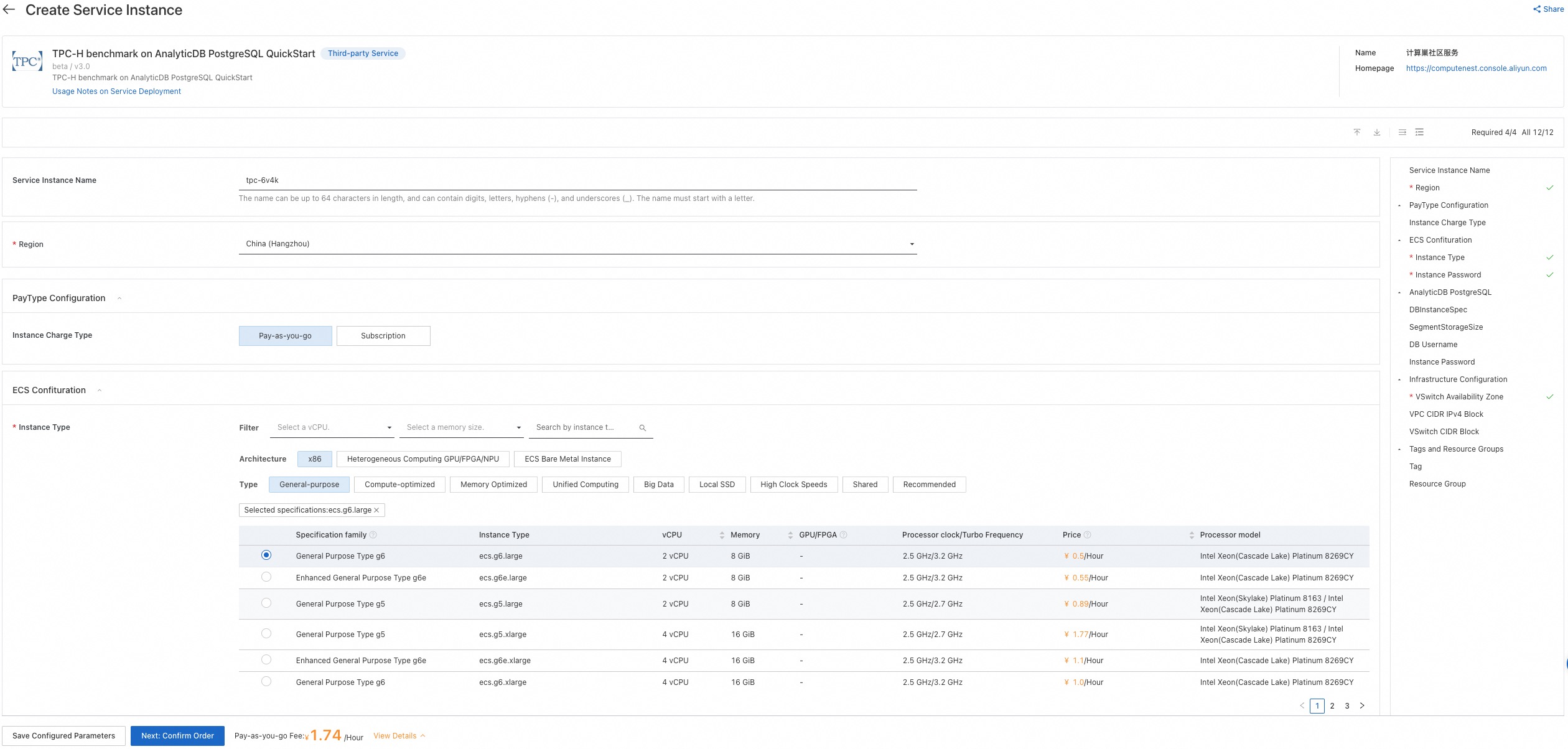Click the GPU/FPGA help icon
The width and height of the screenshot is (1568, 749).
tap(844, 535)
